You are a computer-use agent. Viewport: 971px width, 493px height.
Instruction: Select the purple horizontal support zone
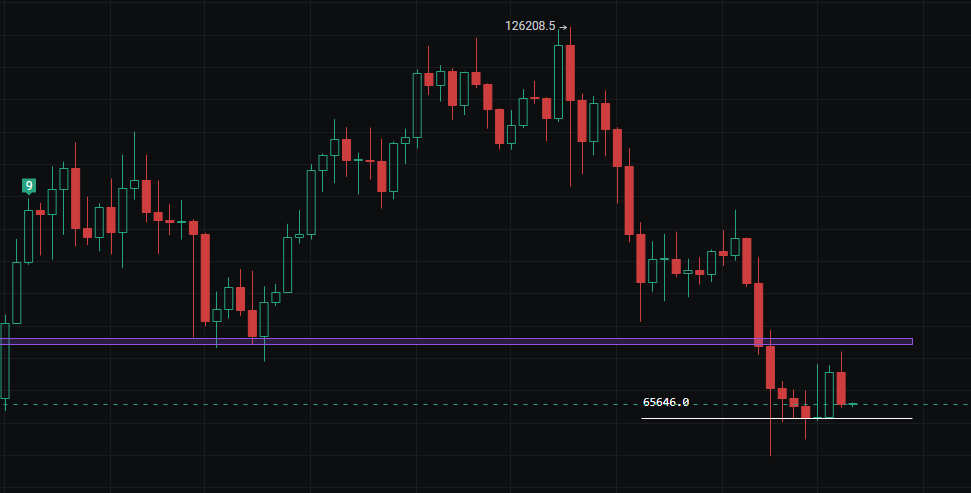pos(456,341)
